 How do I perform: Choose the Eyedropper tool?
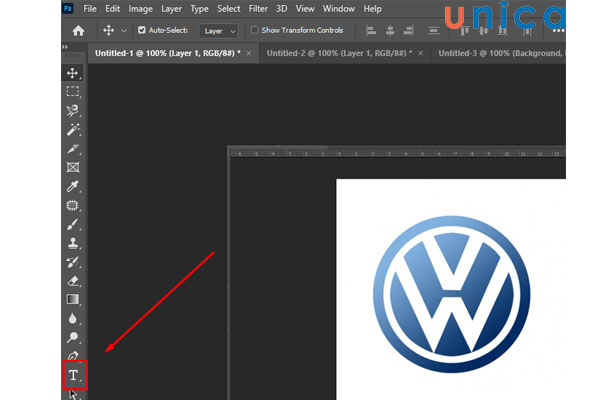[73, 186]
